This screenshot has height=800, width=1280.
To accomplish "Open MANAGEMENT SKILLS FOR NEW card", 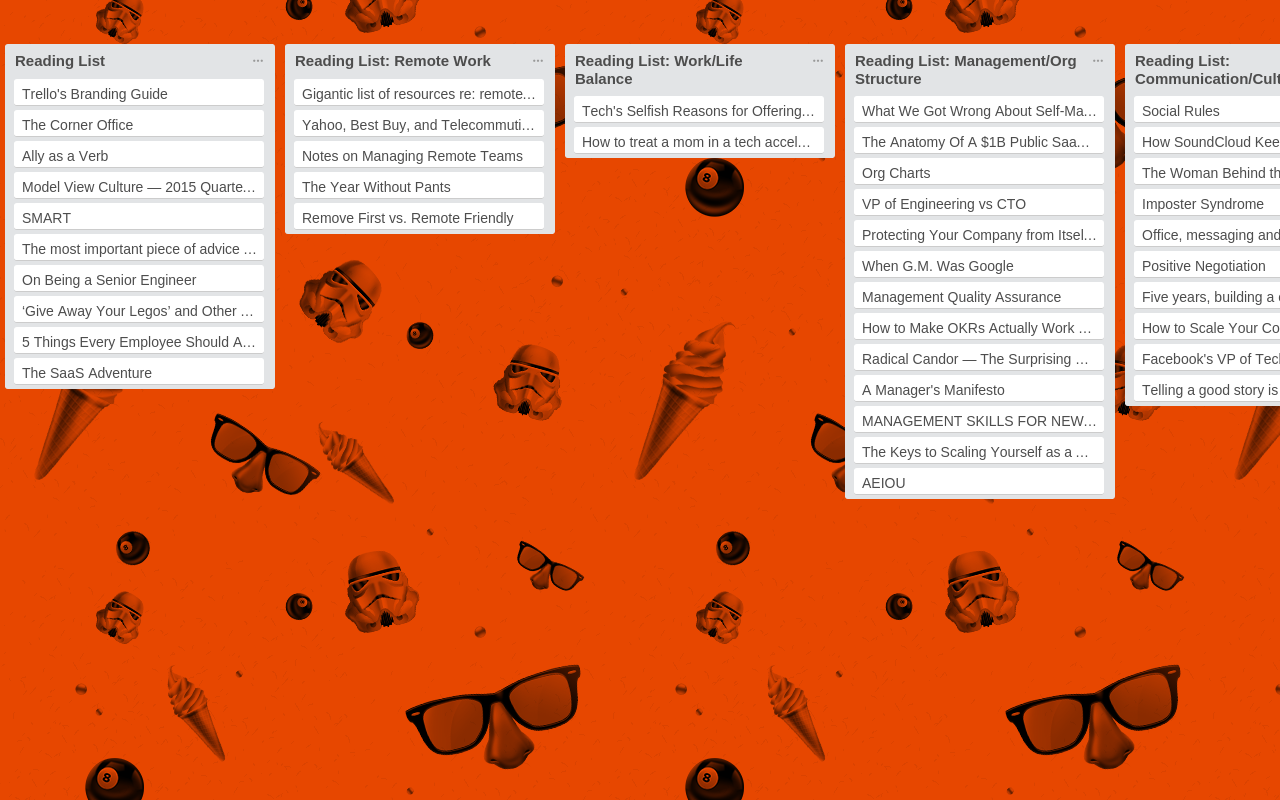I will (x=979, y=420).
